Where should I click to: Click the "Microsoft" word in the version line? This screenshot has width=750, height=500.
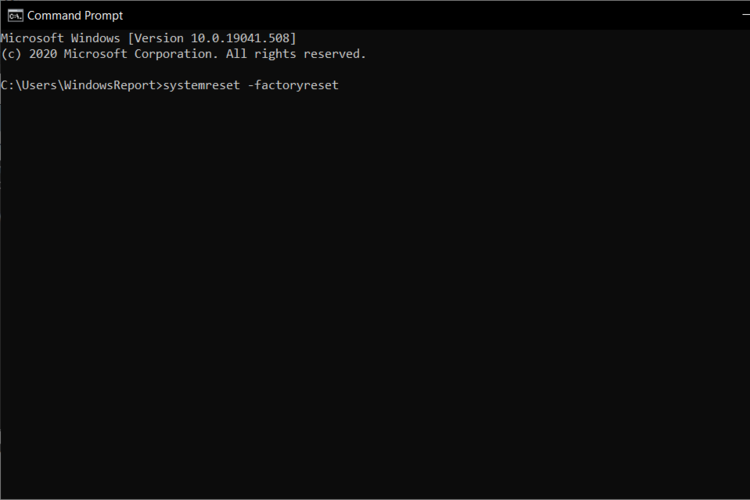coord(32,38)
